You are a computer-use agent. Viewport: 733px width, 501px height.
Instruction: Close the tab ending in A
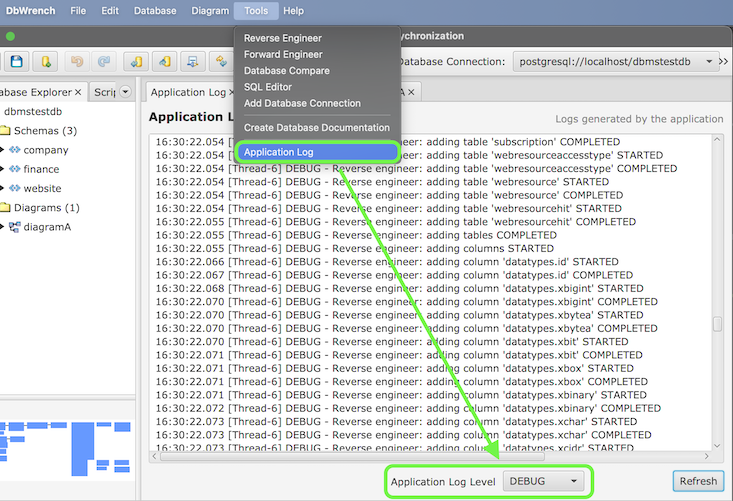(411, 92)
